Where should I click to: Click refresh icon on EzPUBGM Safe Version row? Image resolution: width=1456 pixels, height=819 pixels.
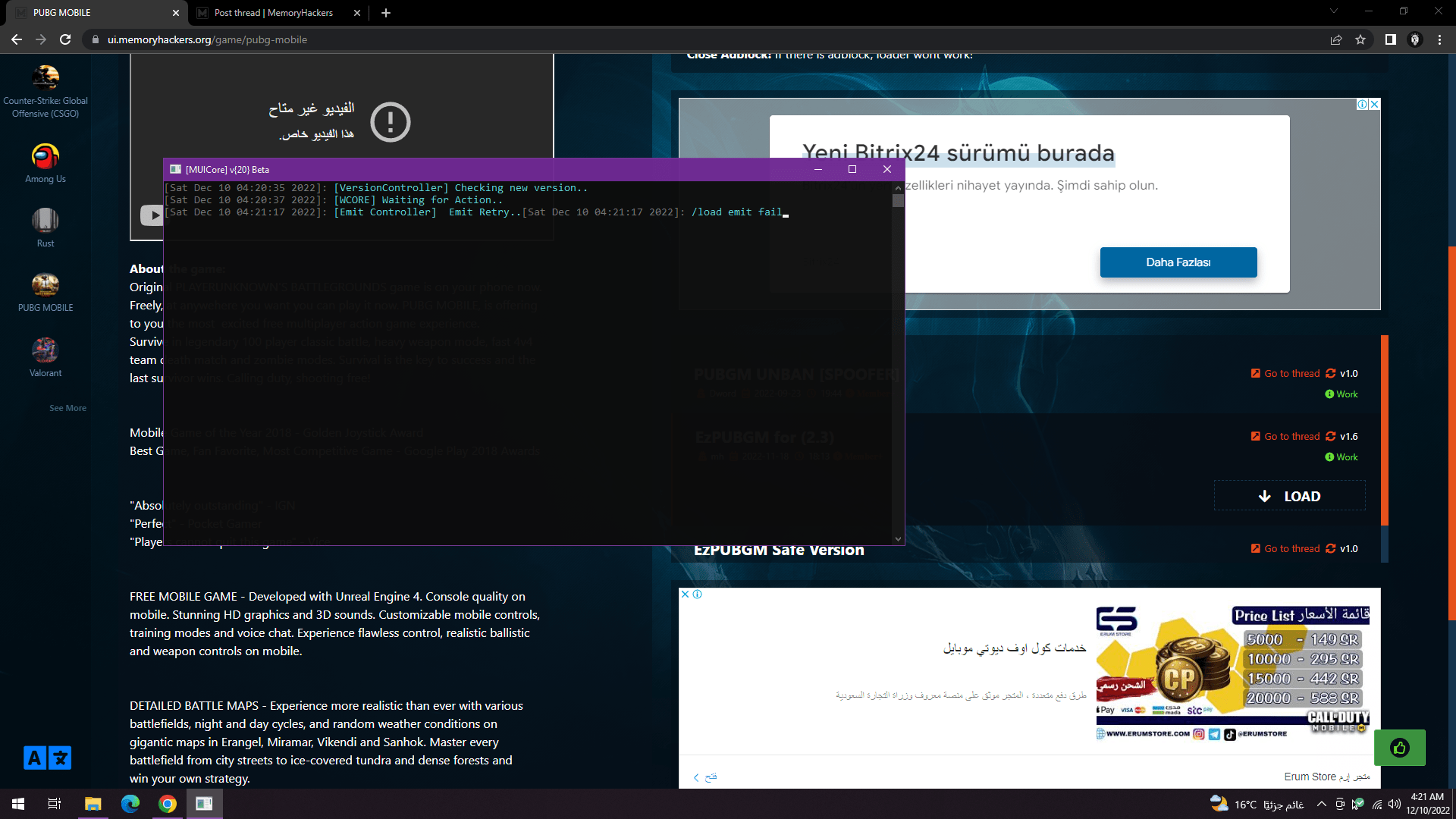[1330, 549]
